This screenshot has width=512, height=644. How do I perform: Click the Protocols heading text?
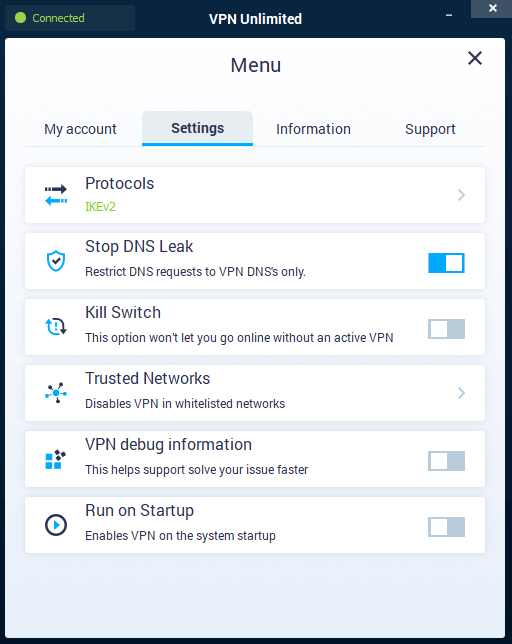click(119, 184)
